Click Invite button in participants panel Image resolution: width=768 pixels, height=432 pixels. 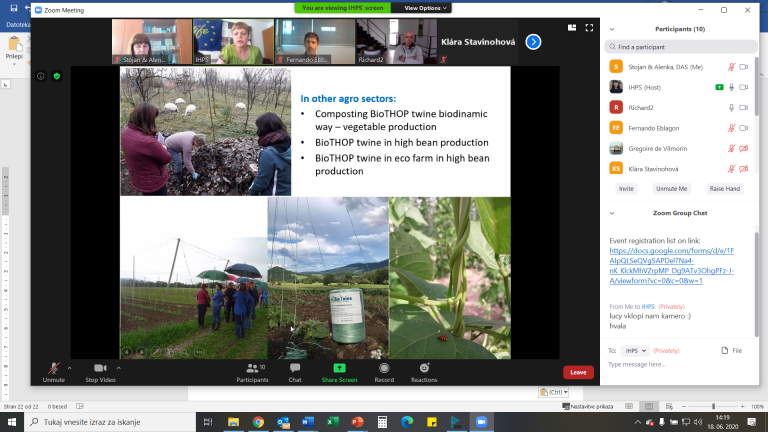coord(626,189)
